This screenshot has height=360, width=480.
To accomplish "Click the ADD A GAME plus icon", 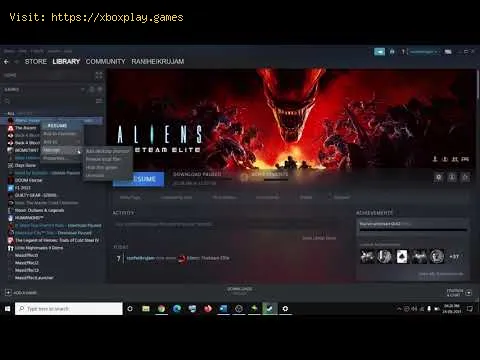I will tap(8, 293).
